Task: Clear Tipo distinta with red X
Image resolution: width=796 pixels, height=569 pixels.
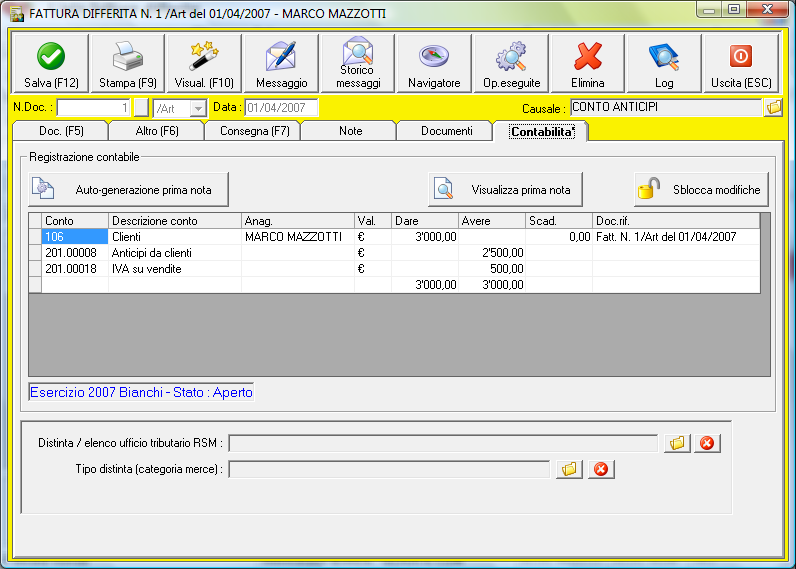Action: click(x=601, y=469)
